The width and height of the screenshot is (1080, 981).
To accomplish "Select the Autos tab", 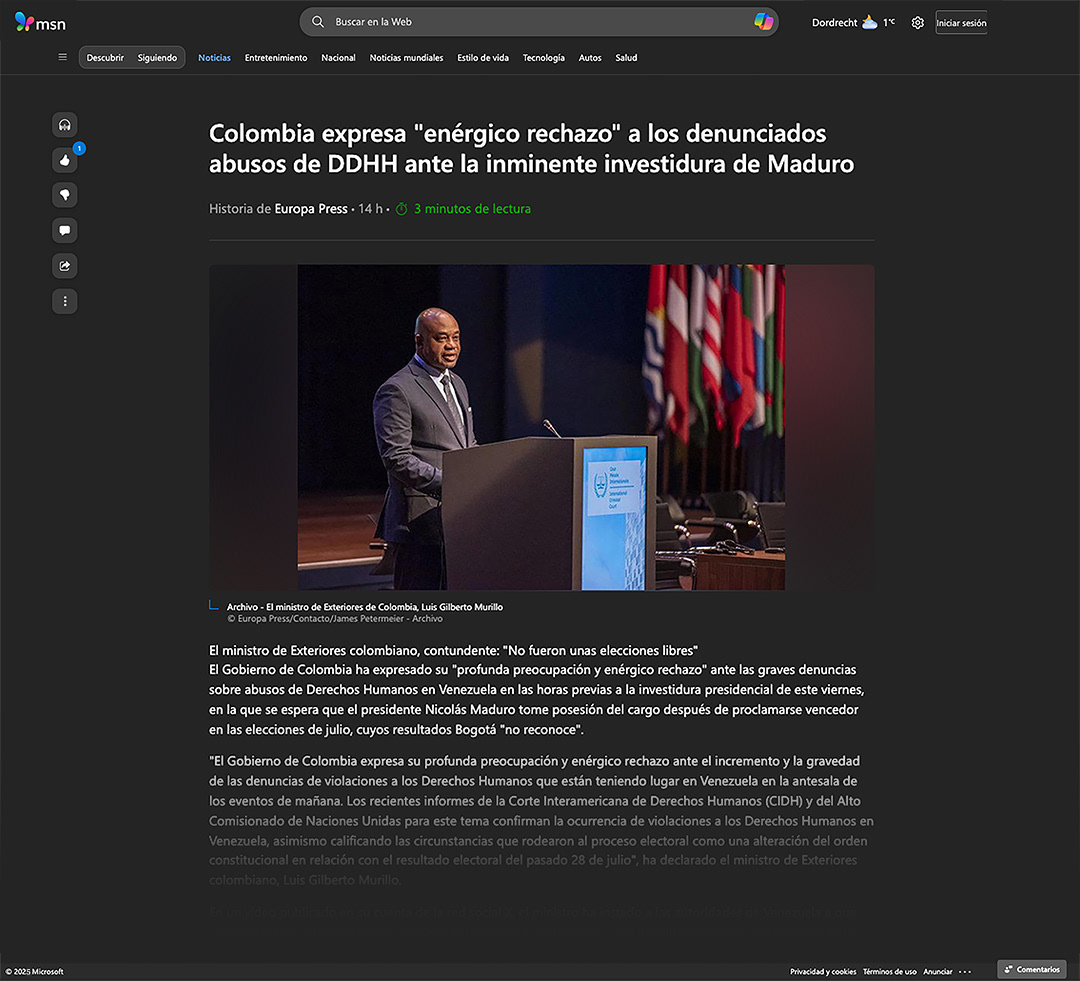I will pyautogui.click(x=590, y=58).
